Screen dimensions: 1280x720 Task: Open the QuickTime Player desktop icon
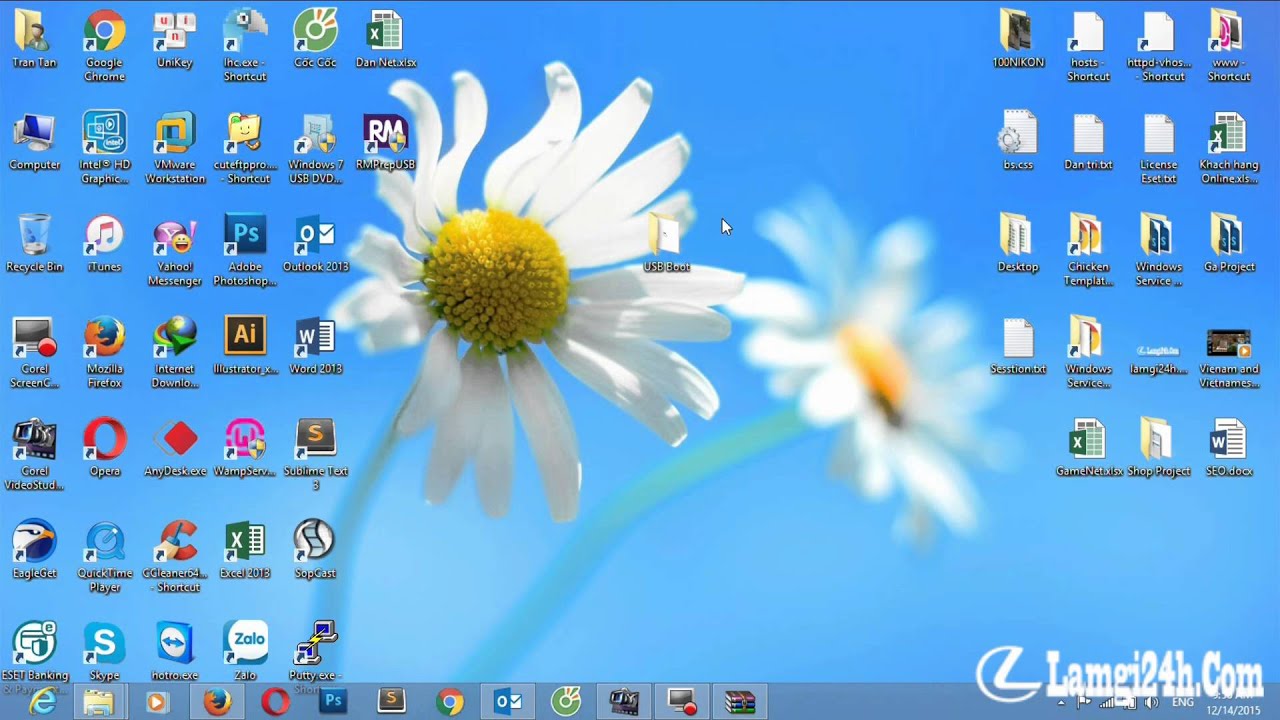coord(104,556)
